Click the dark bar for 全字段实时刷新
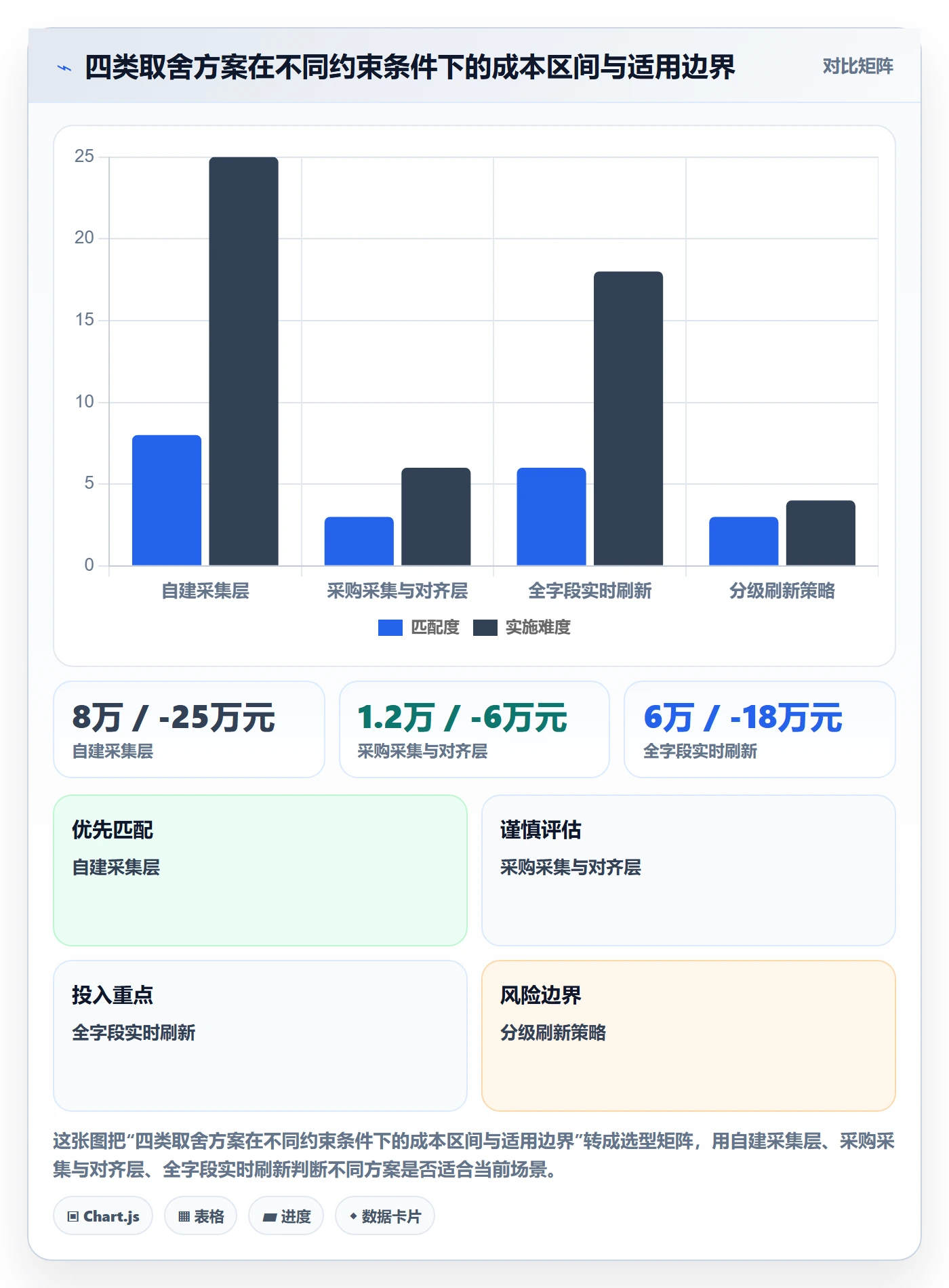This screenshot has width=949, height=1288. [628, 418]
